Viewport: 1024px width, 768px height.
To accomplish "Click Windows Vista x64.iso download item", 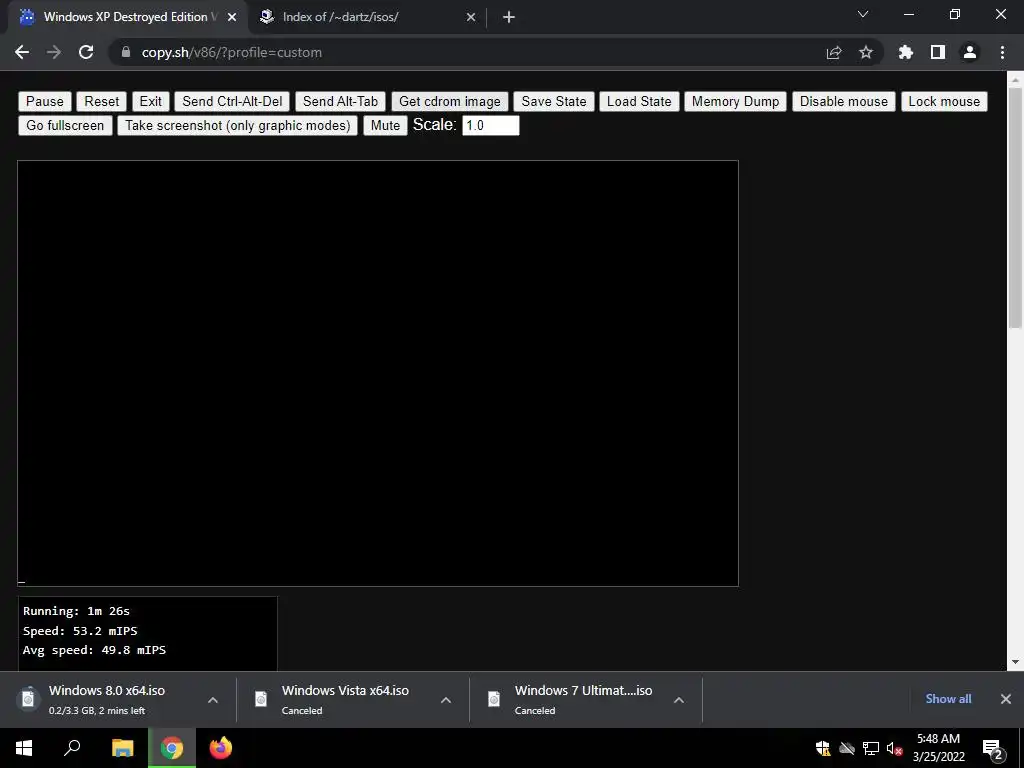I will click(345, 699).
